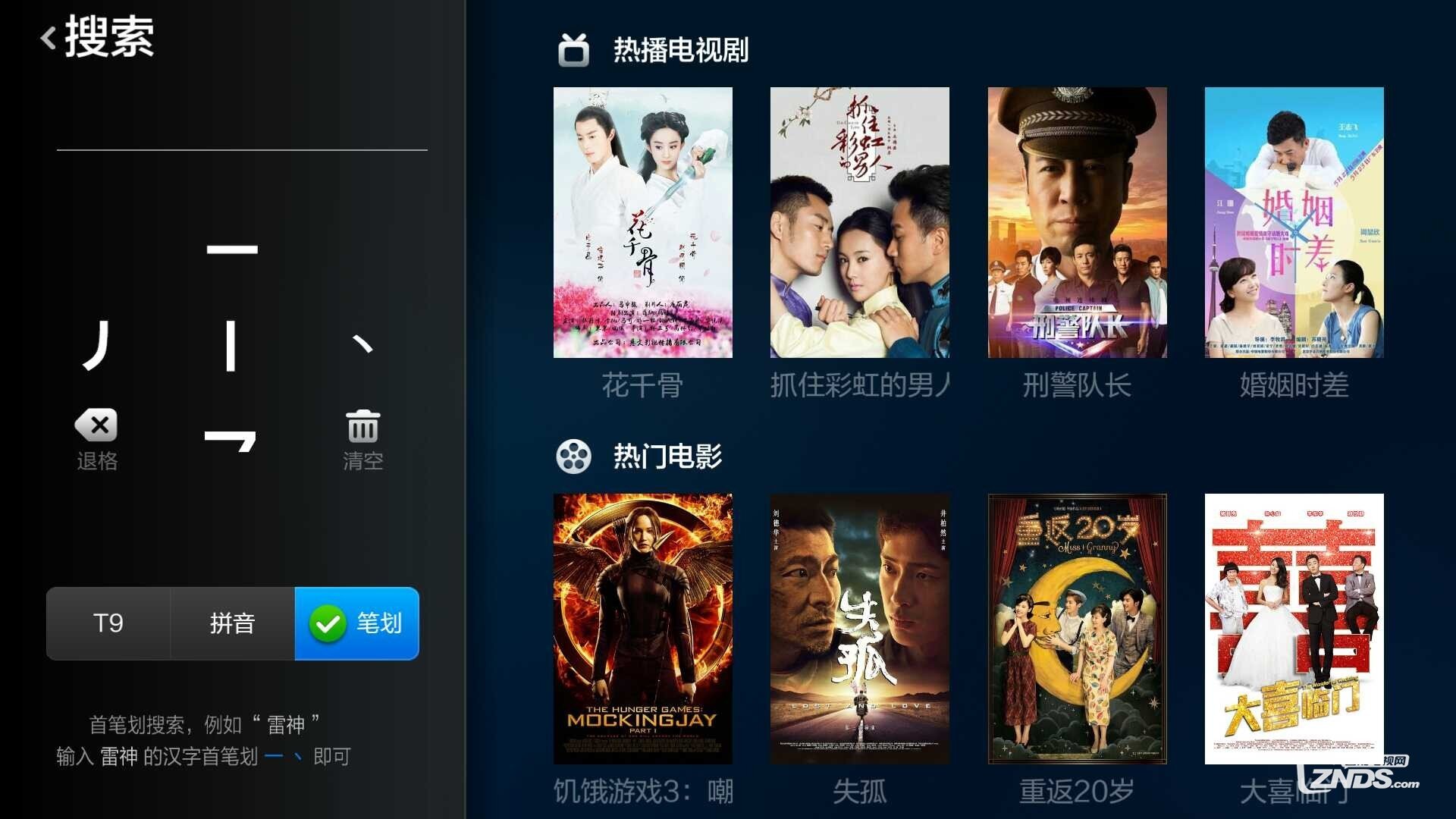
Task: Delete last stroke with 退格 backspace icon
Action: pos(97,425)
